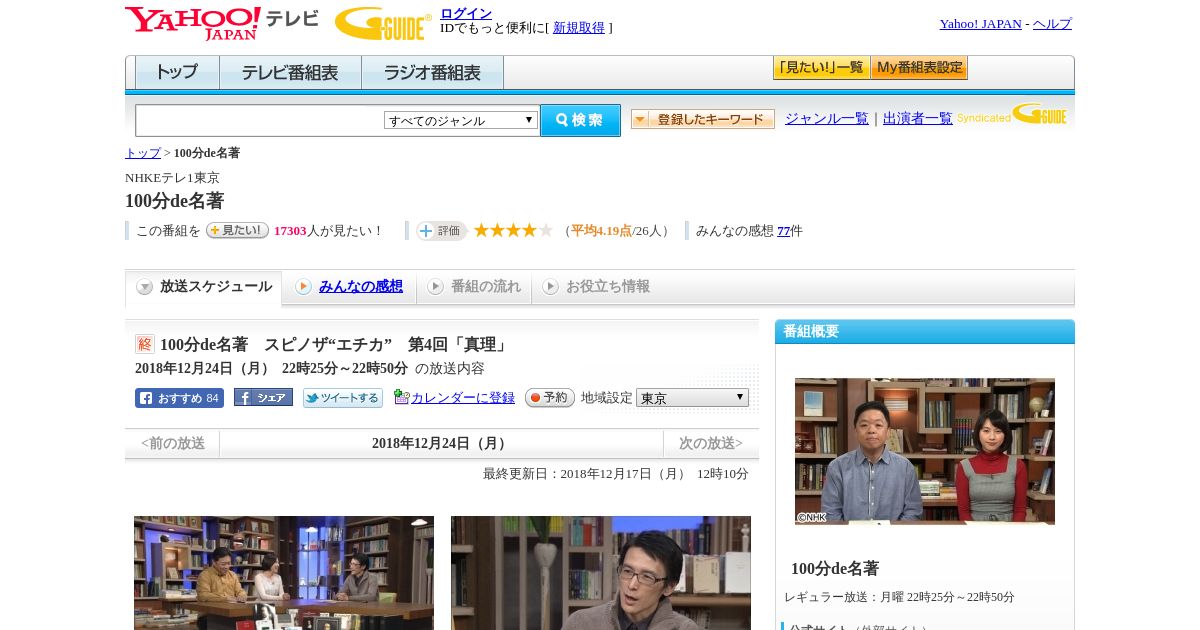Click the three-person studio thumbnail

tap(284, 573)
